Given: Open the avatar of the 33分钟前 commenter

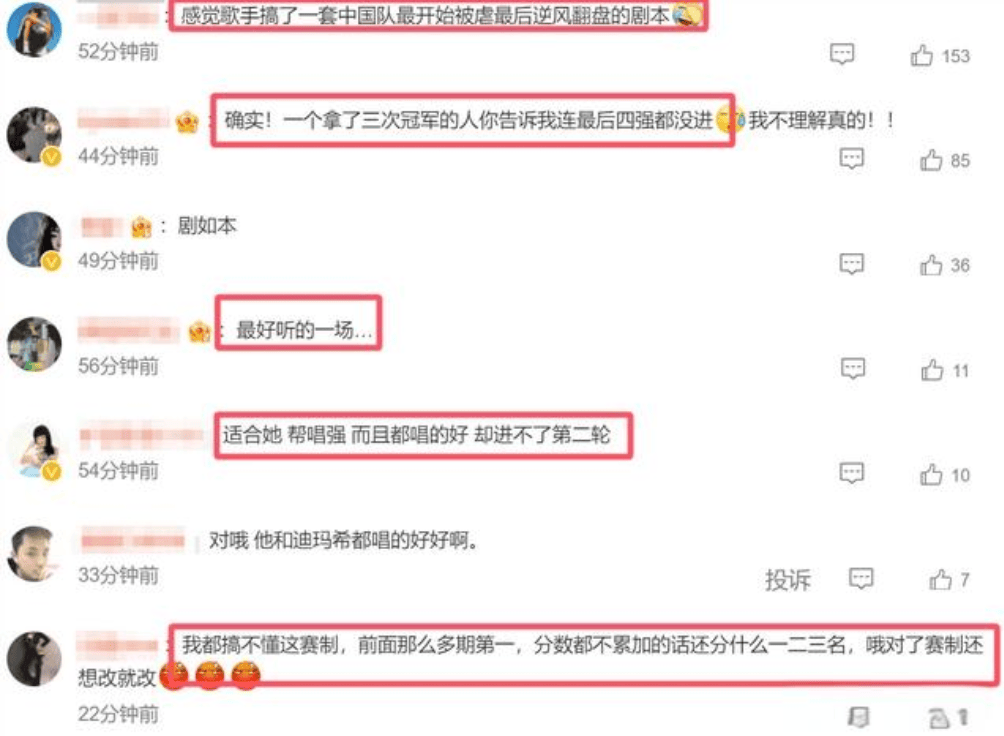Looking at the screenshot, I should [32, 554].
